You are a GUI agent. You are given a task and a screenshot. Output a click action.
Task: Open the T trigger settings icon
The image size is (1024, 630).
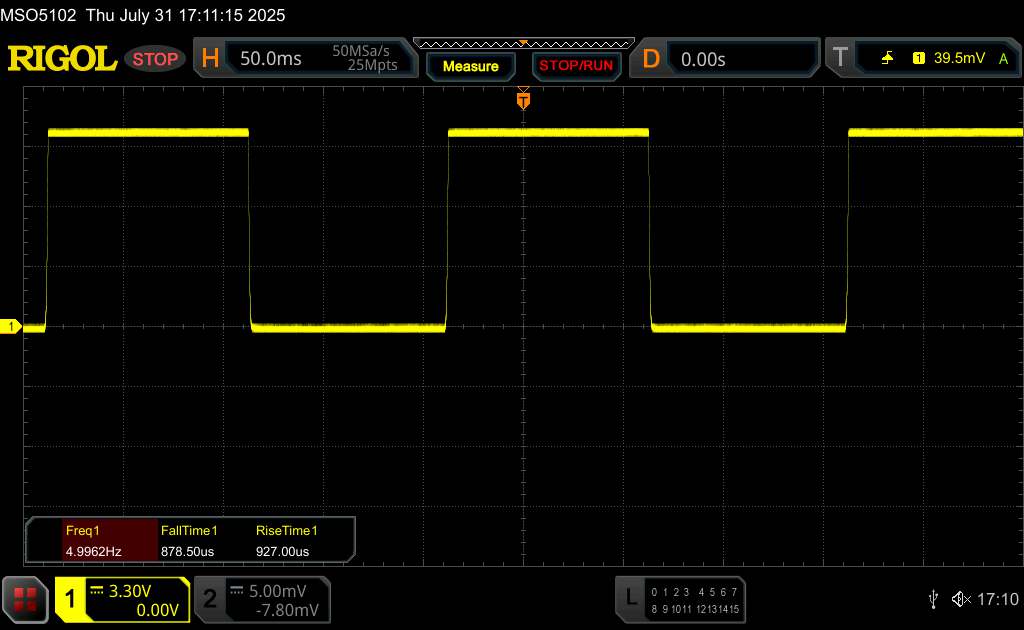click(x=839, y=59)
